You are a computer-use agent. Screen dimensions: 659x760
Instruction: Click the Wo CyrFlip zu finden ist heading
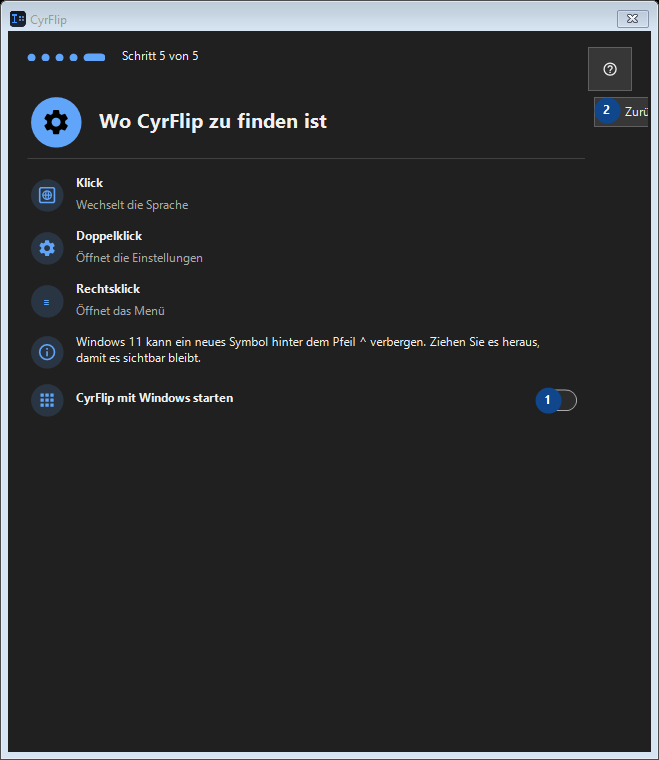[213, 121]
